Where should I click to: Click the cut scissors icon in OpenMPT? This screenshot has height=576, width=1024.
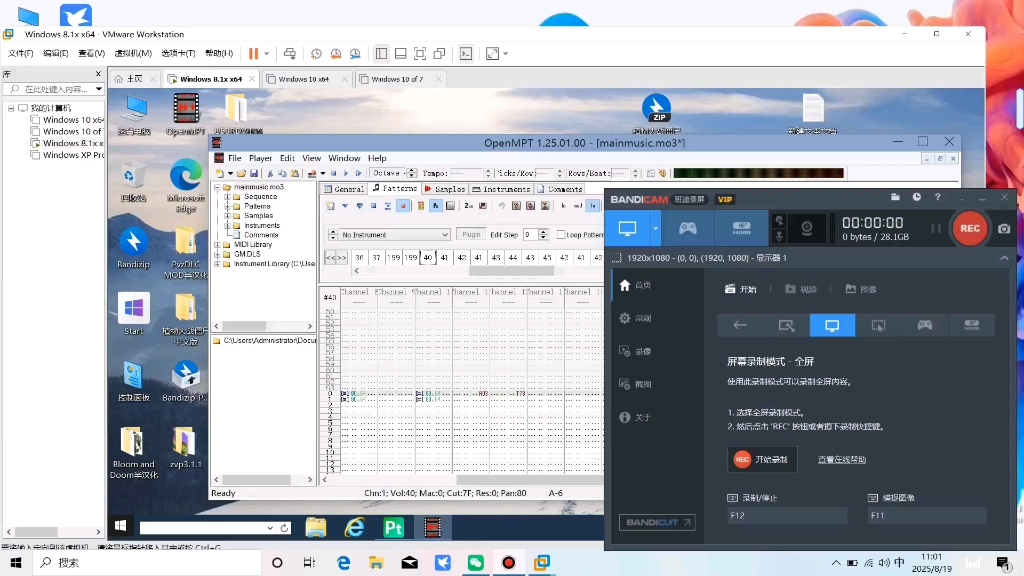tap(270, 174)
